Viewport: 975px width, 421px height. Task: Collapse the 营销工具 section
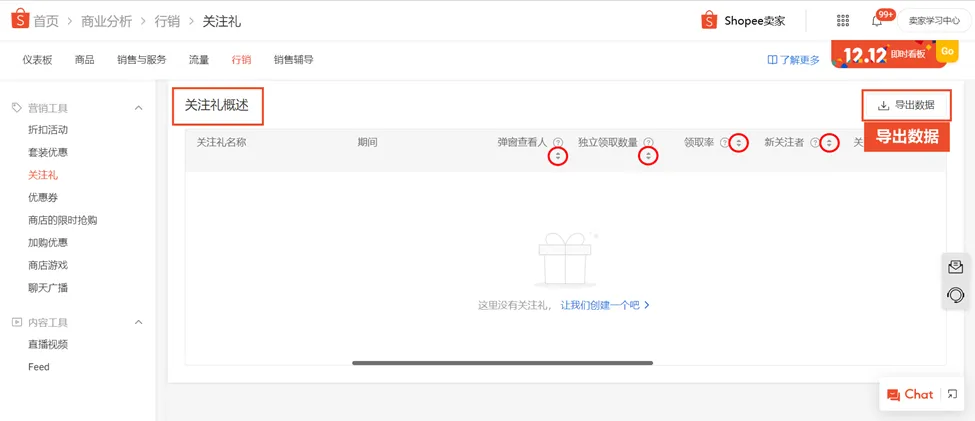tap(139, 108)
